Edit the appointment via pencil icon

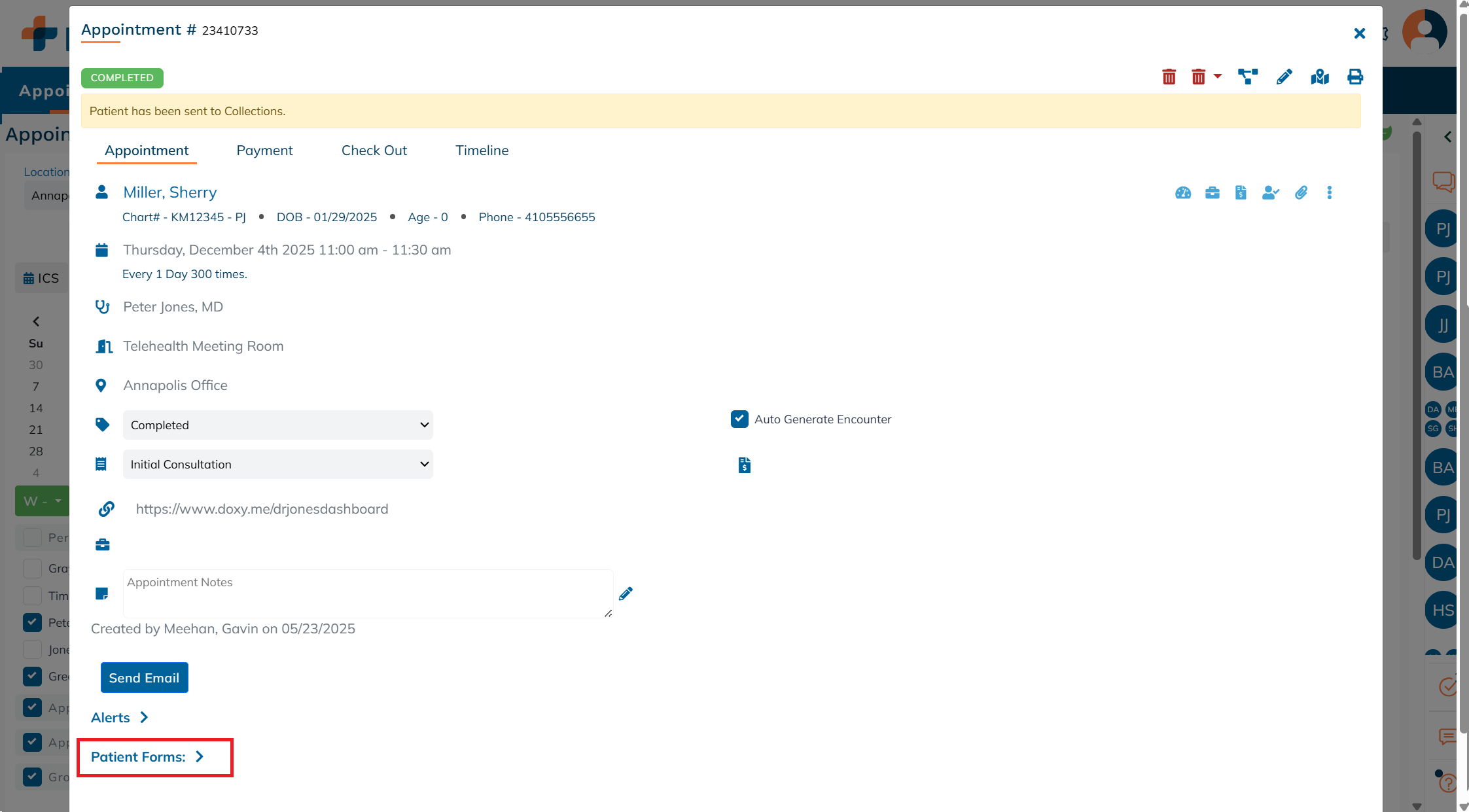(x=1283, y=77)
